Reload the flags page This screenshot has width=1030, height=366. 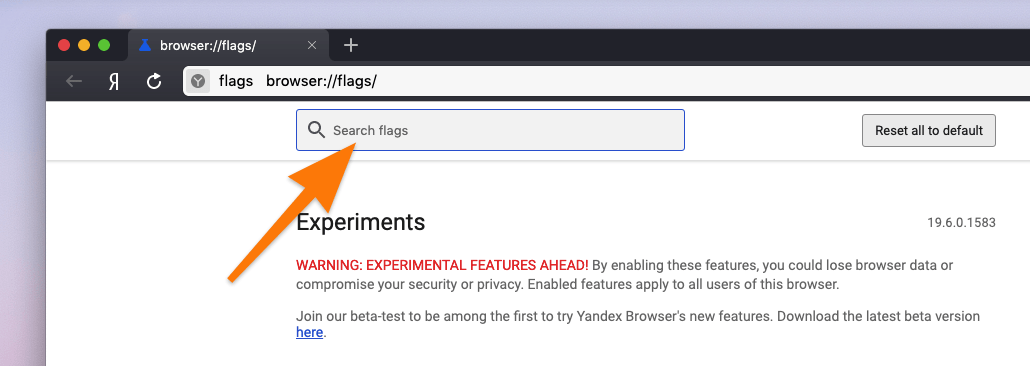[x=154, y=81]
